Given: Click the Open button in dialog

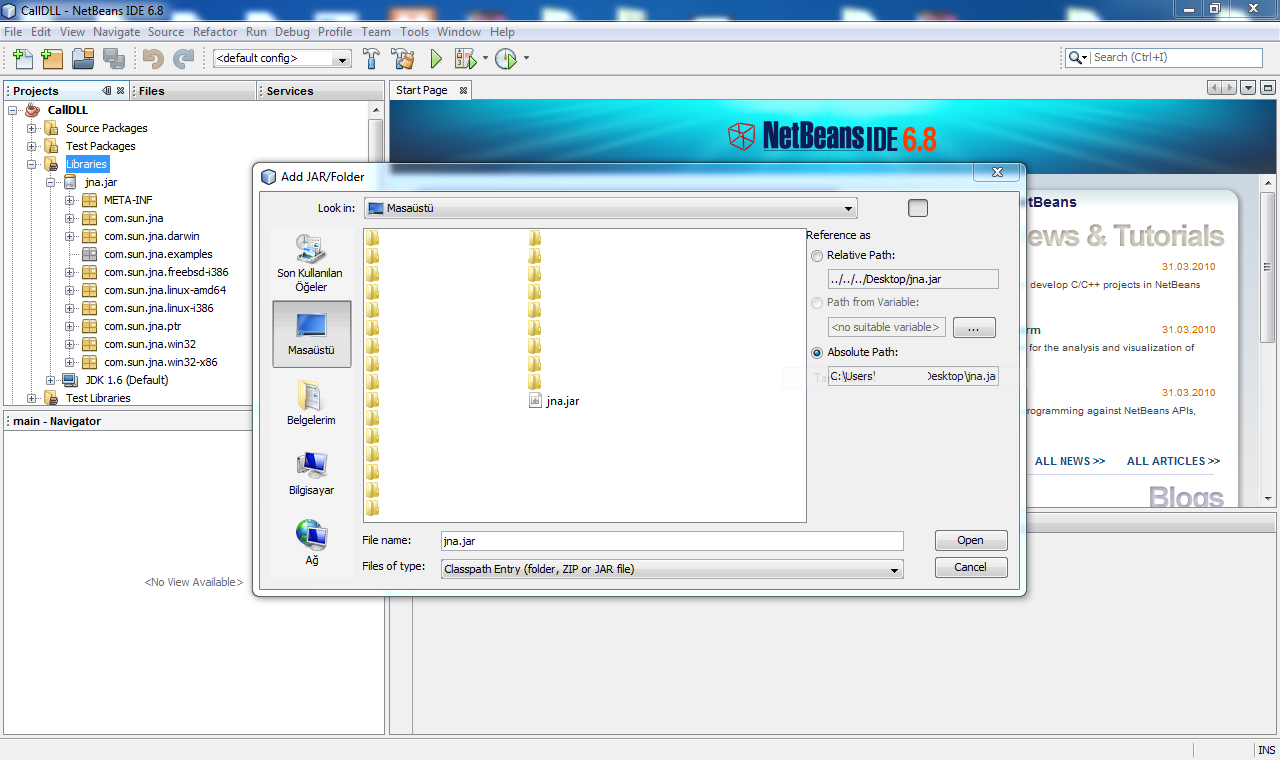Looking at the screenshot, I should (x=971, y=540).
